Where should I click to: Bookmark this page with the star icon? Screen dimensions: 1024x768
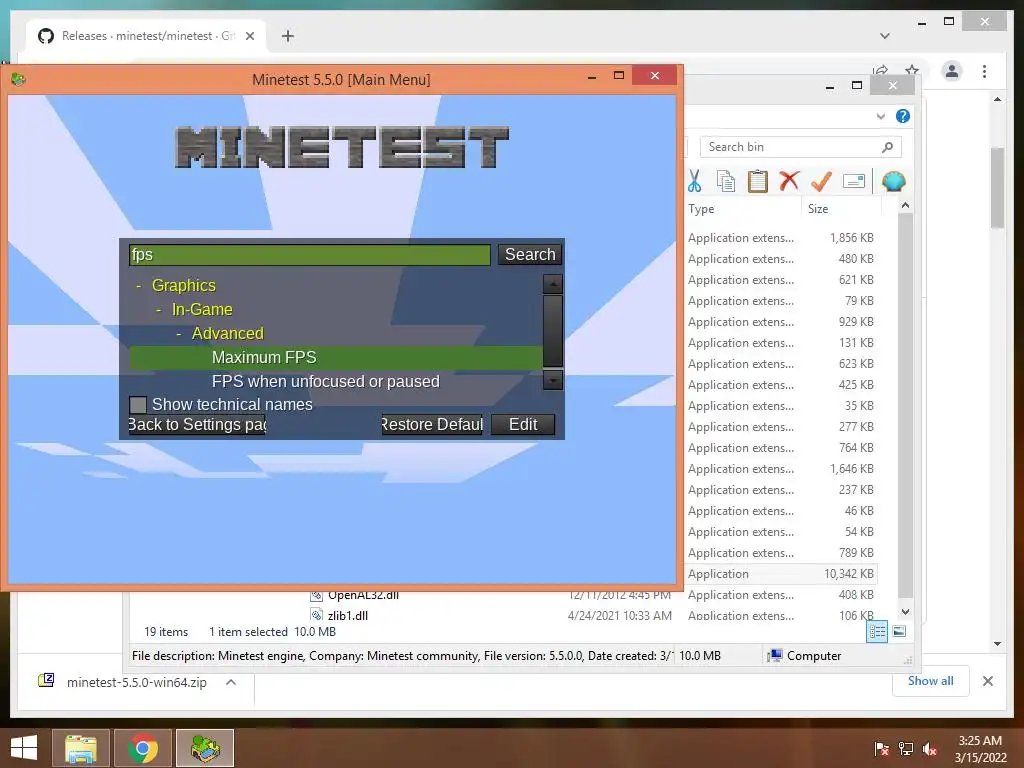point(912,70)
